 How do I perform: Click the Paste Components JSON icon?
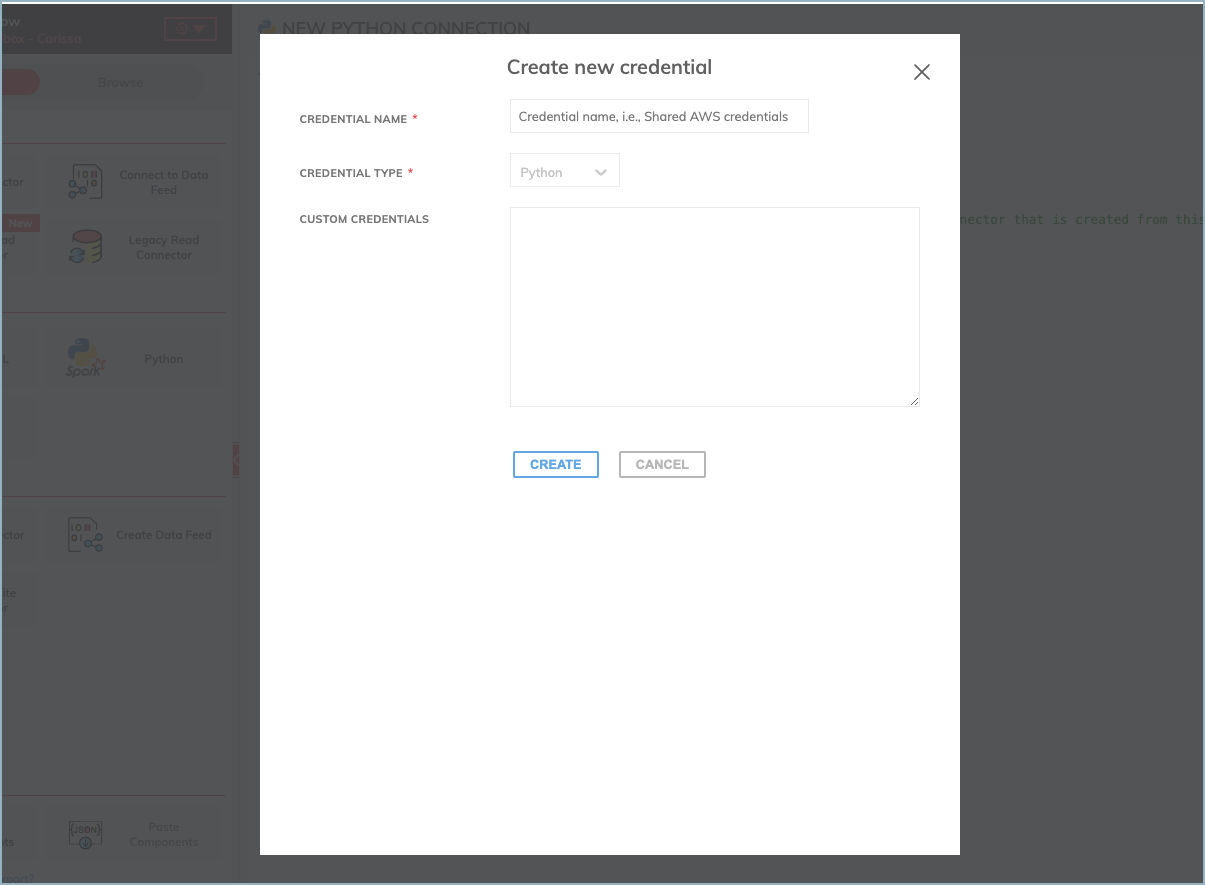click(85, 834)
